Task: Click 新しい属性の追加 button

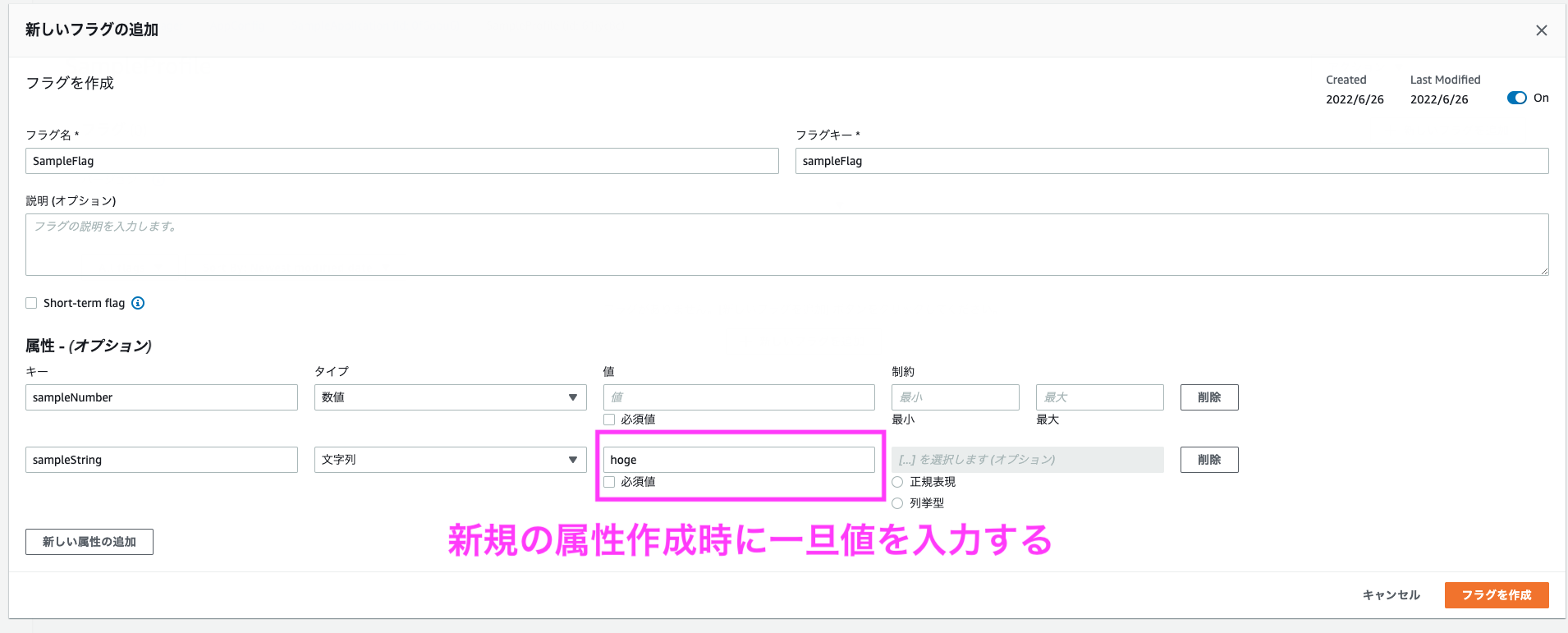Action: point(89,542)
